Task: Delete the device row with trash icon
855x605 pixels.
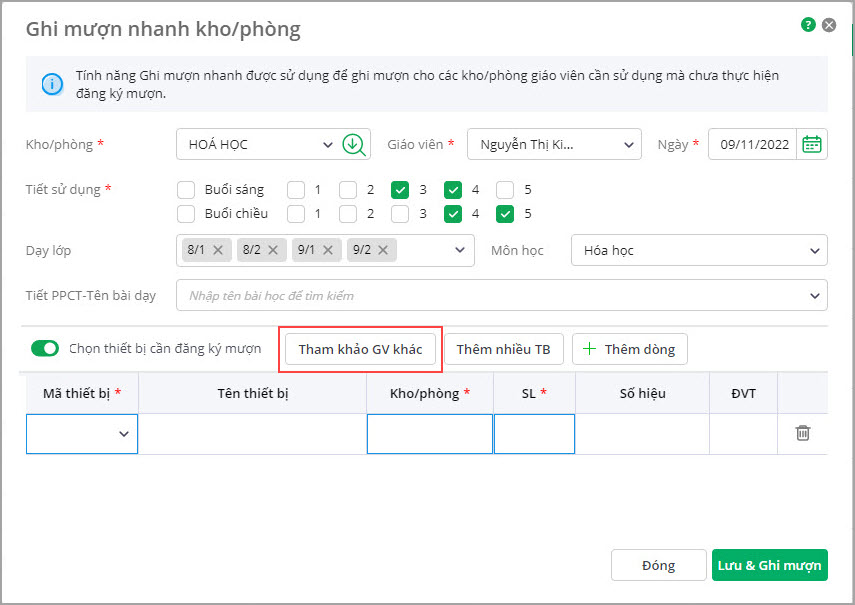Action: [802, 433]
